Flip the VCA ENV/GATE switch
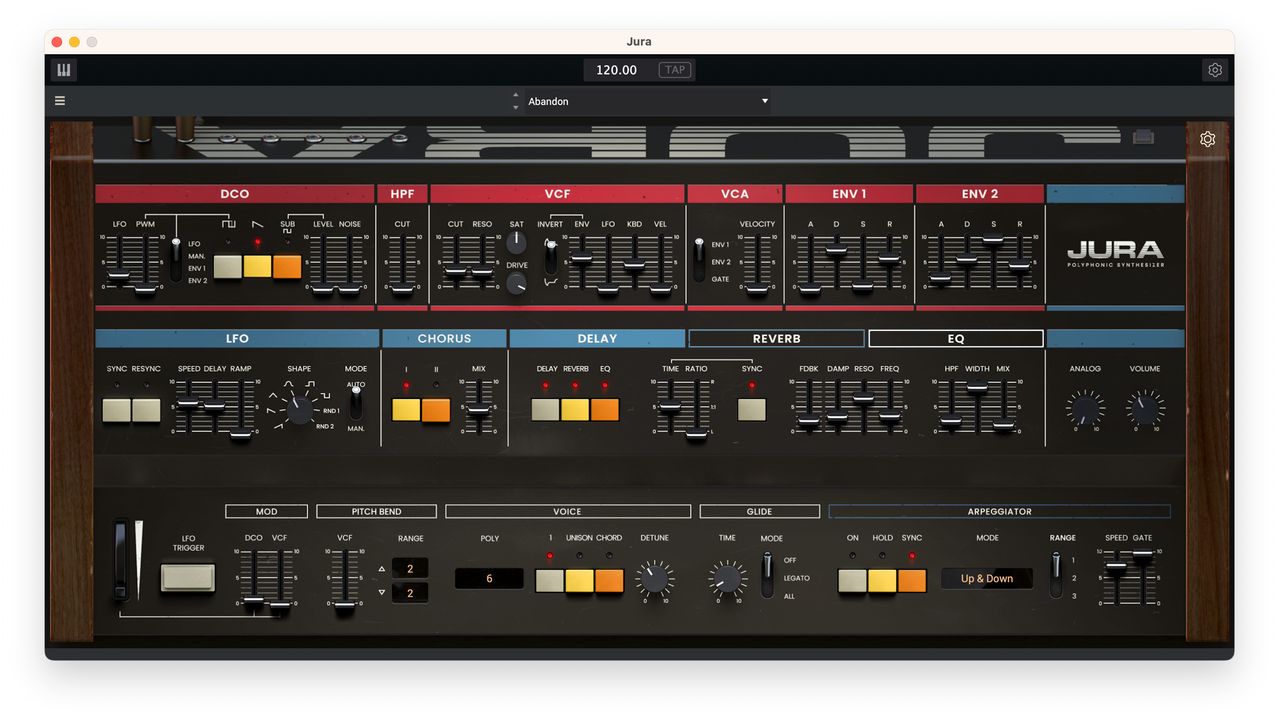The height and width of the screenshot is (720, 1280). (x=699, y=260)
